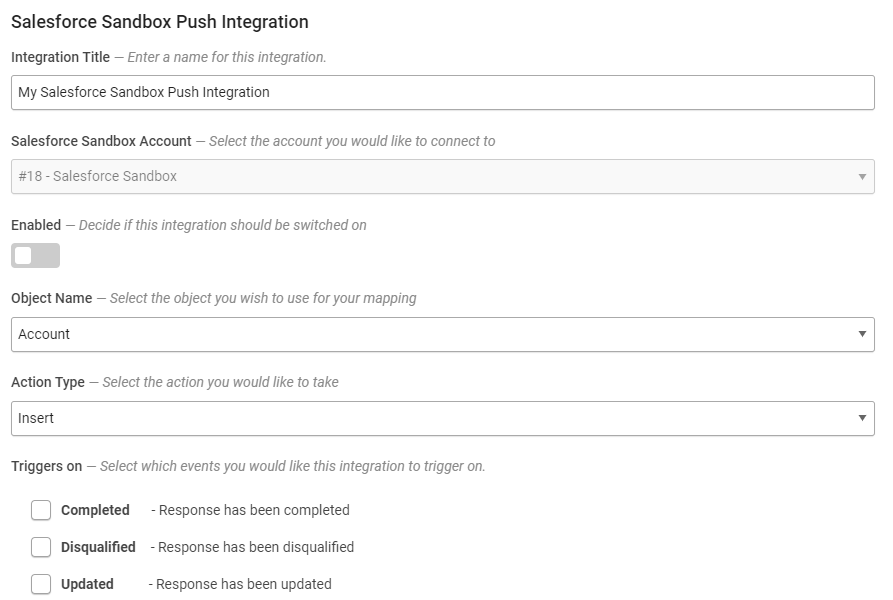Open the Object Name dropdown showing Account
Image resolution: width=893 pixels, height=600 pixels.
click(443, 334)
